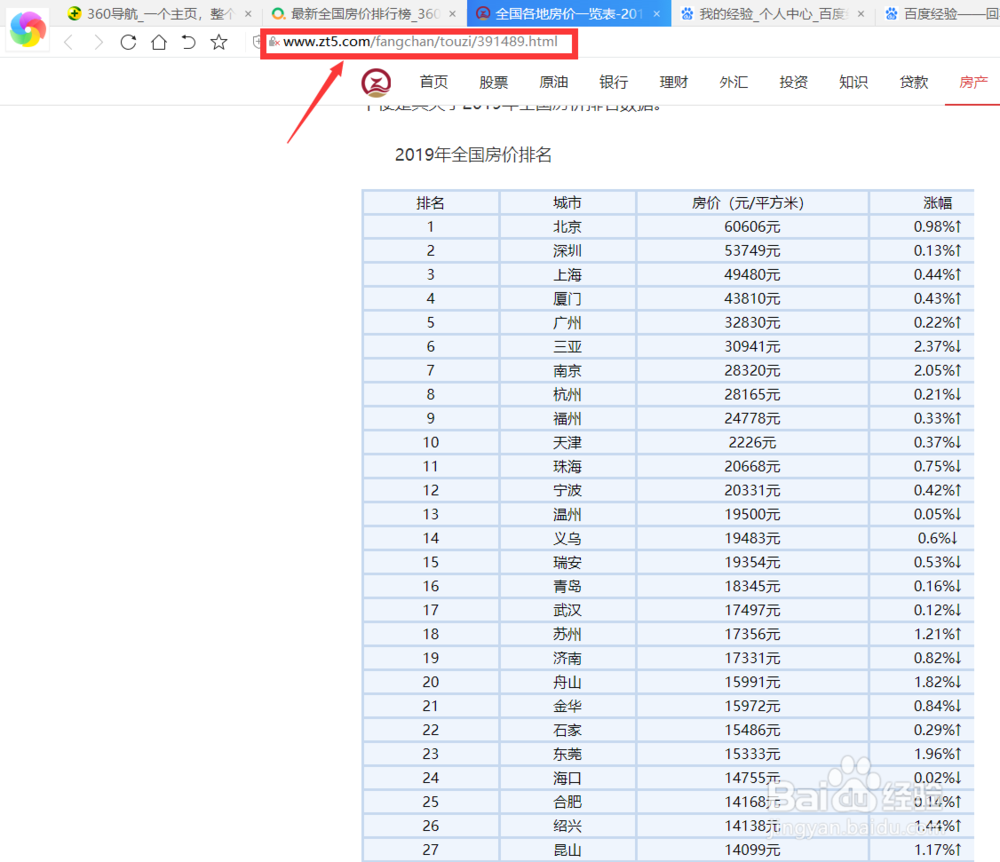Click the 南京 city cell

tap(567, 370)
